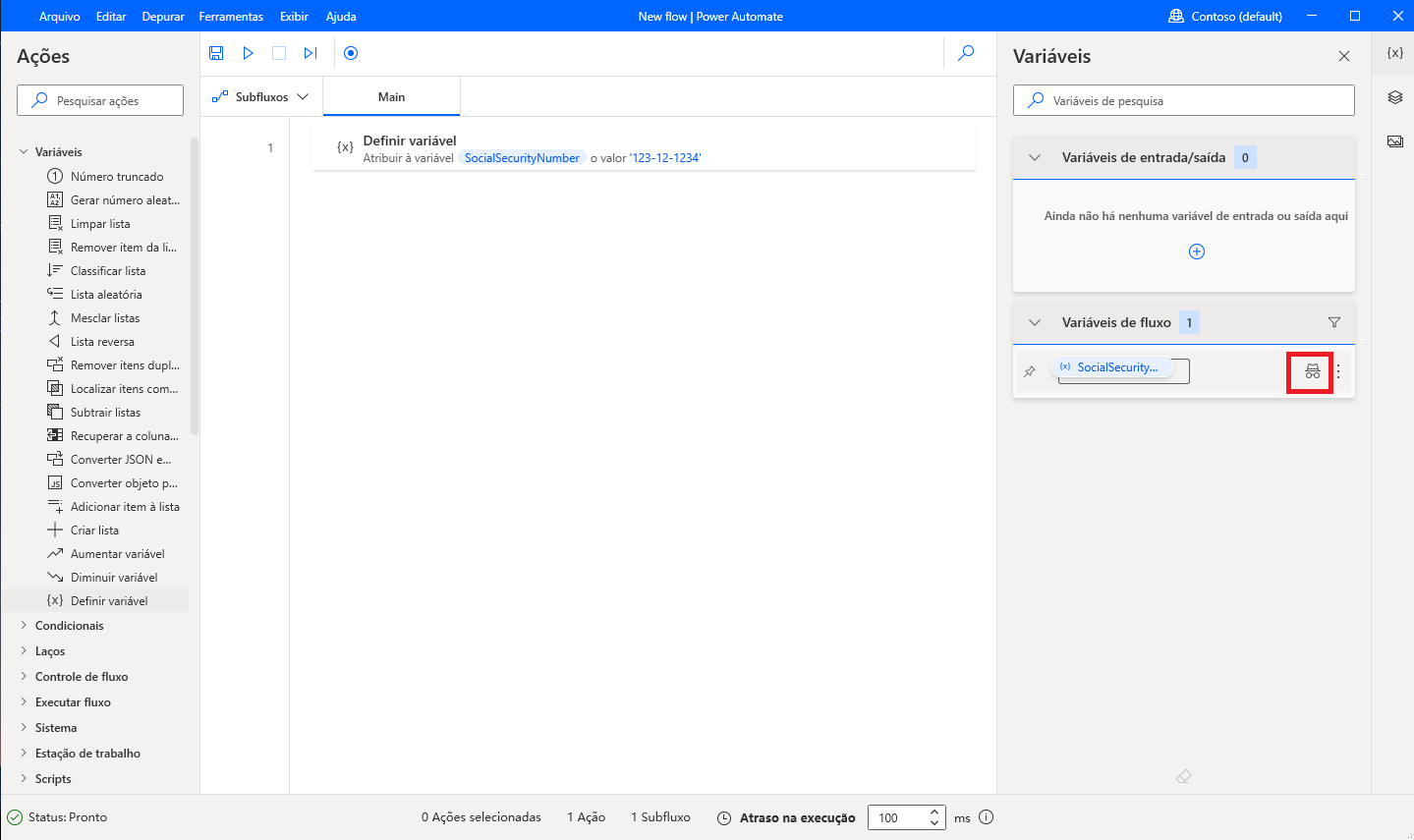Open the Arquivo menu
This screenshot has width=1414, height=840.
[x=60, y=16]
